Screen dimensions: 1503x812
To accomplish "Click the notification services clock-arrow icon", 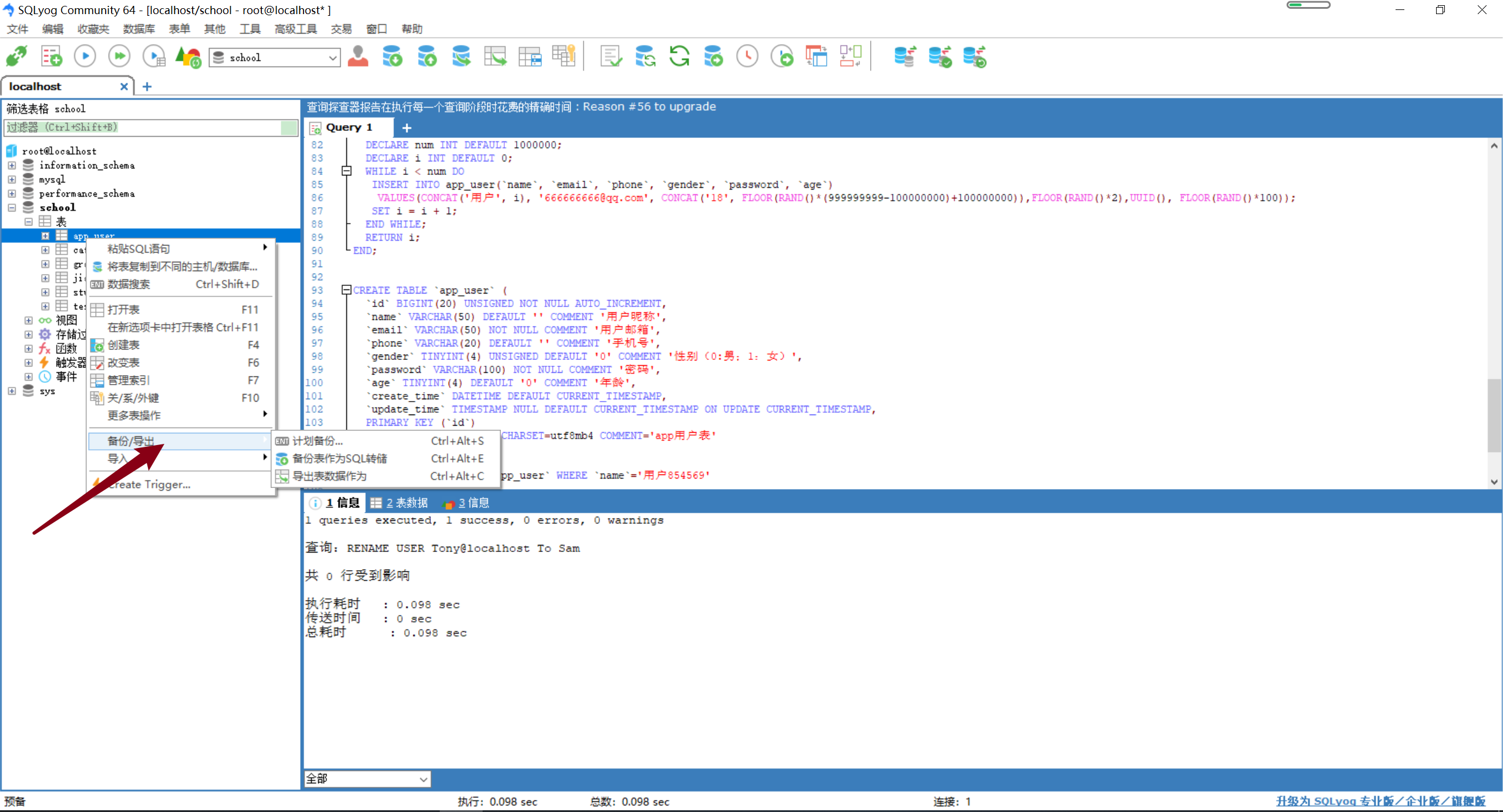I will (x=782, y=56).
